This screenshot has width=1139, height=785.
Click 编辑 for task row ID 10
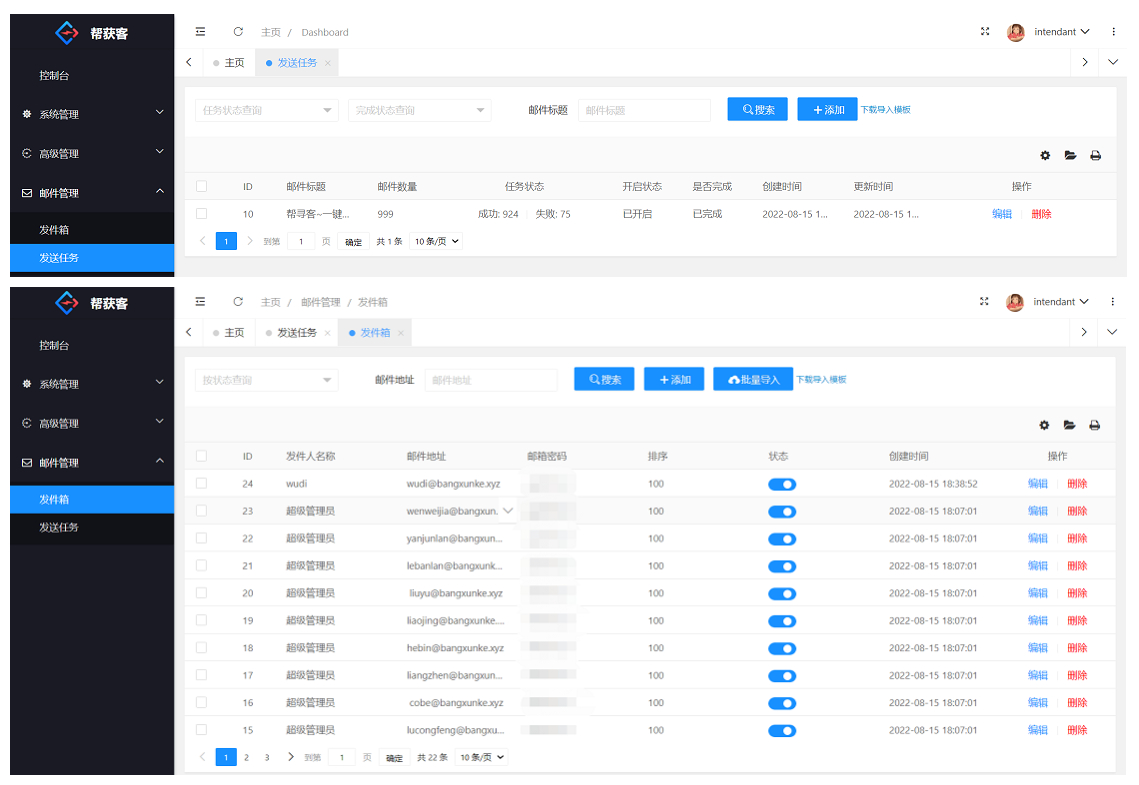tap(1001, 214)
